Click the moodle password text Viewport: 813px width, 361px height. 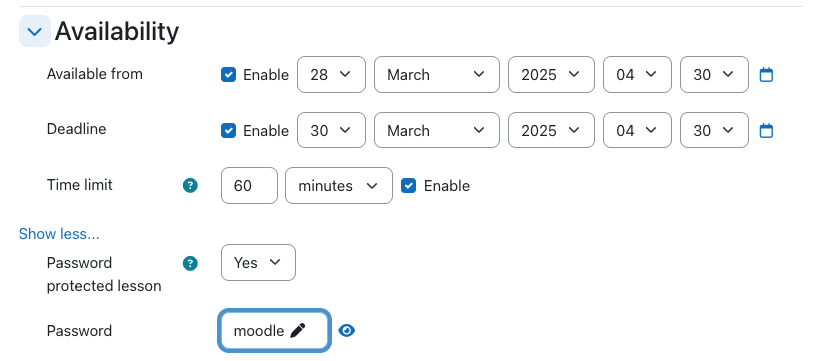click(259, 330)
